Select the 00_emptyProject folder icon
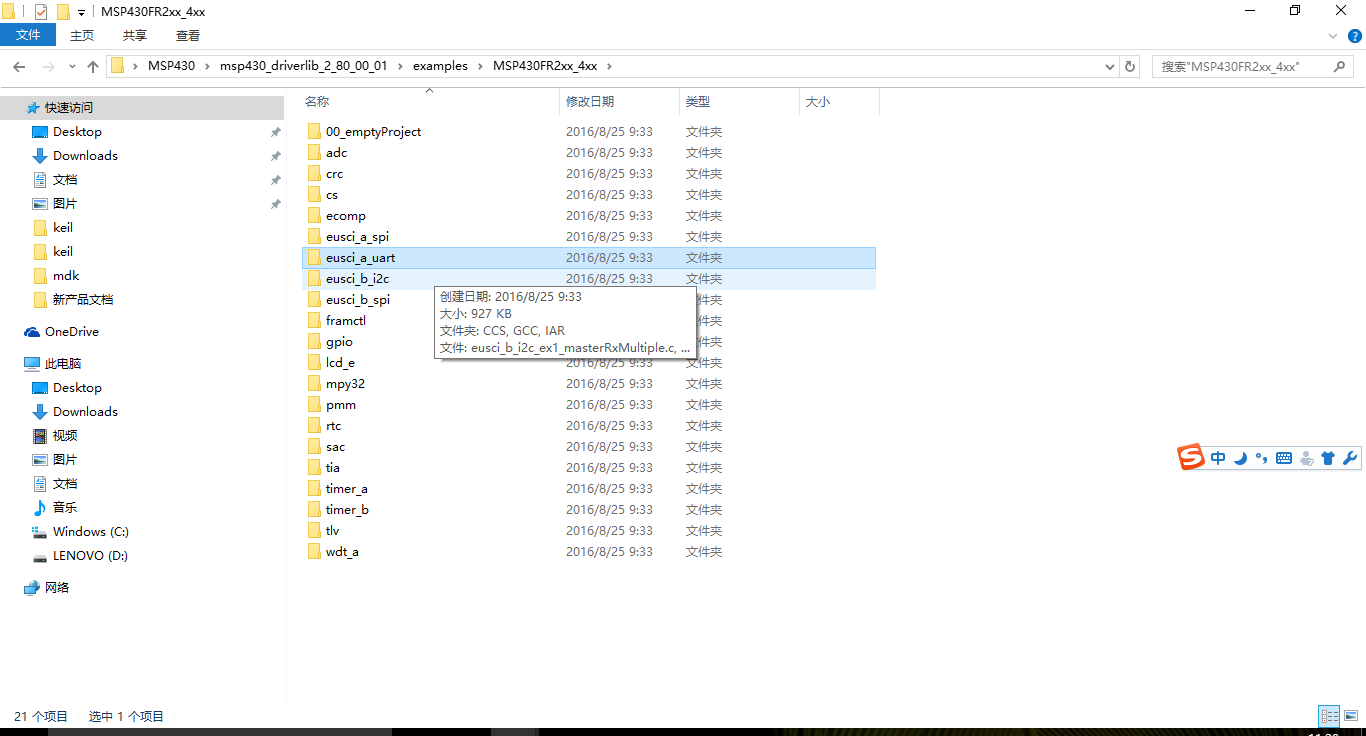 (x=314, y=132)
